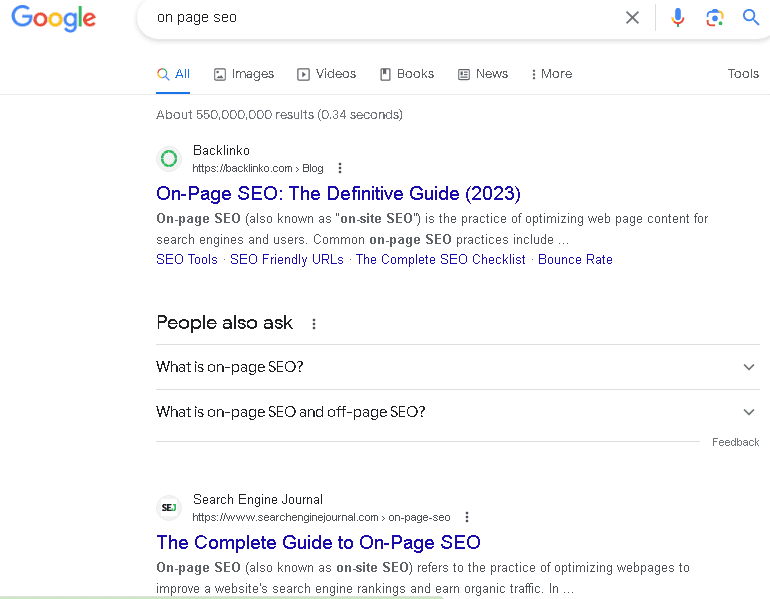Click the Search Engine Journal SEJ favicon
770x599 pixels.
tap(169, 508)
